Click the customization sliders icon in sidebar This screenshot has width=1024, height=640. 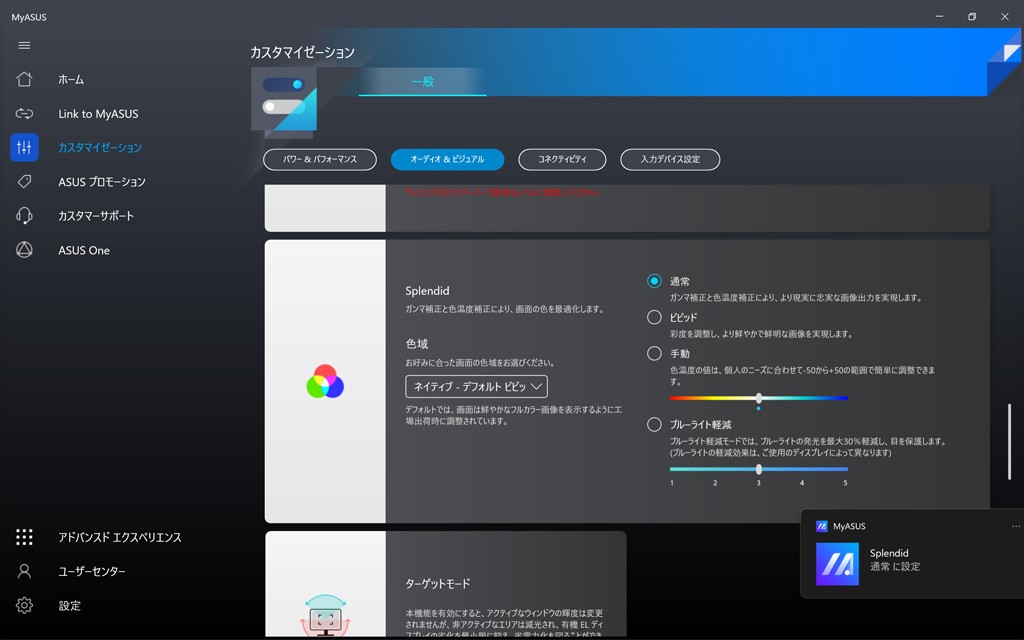[x=24, y=148]
